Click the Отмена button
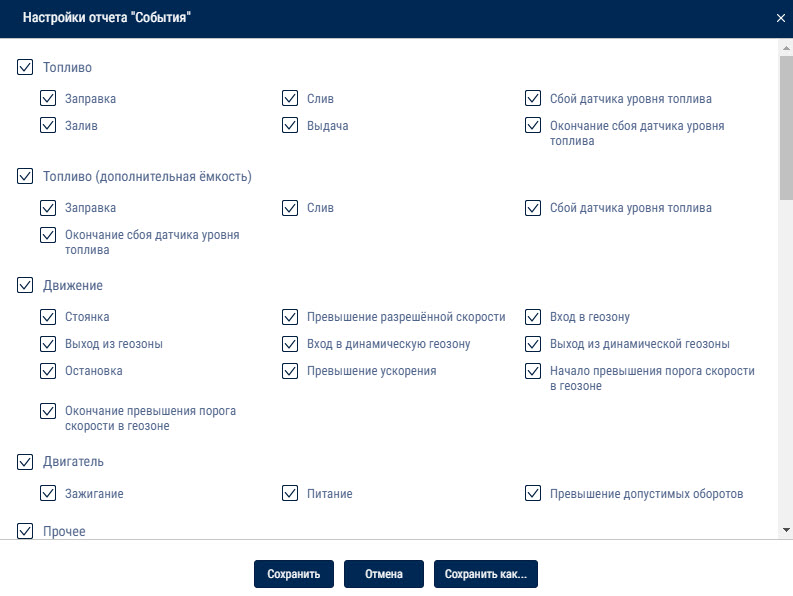The height and width of the screenshot is (596, 793). (384, 574)
